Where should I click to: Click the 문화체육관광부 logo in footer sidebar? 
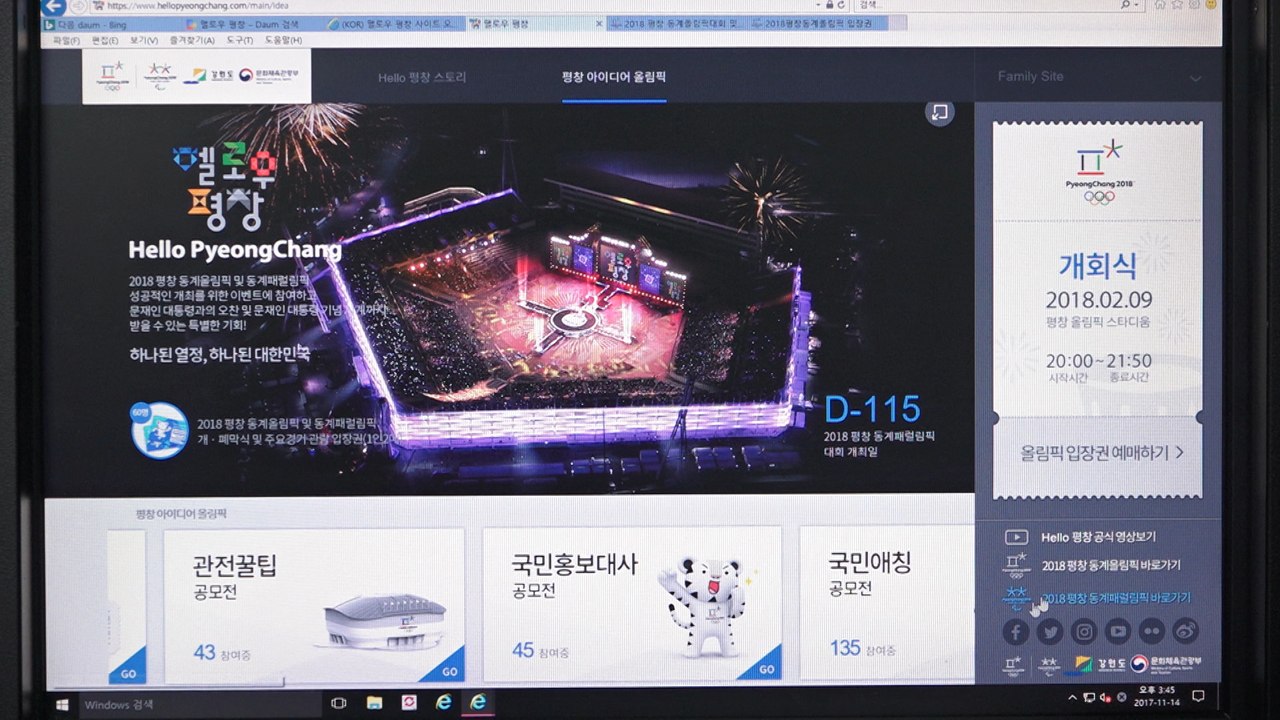pyautogui.click(x=1166, y=663)
